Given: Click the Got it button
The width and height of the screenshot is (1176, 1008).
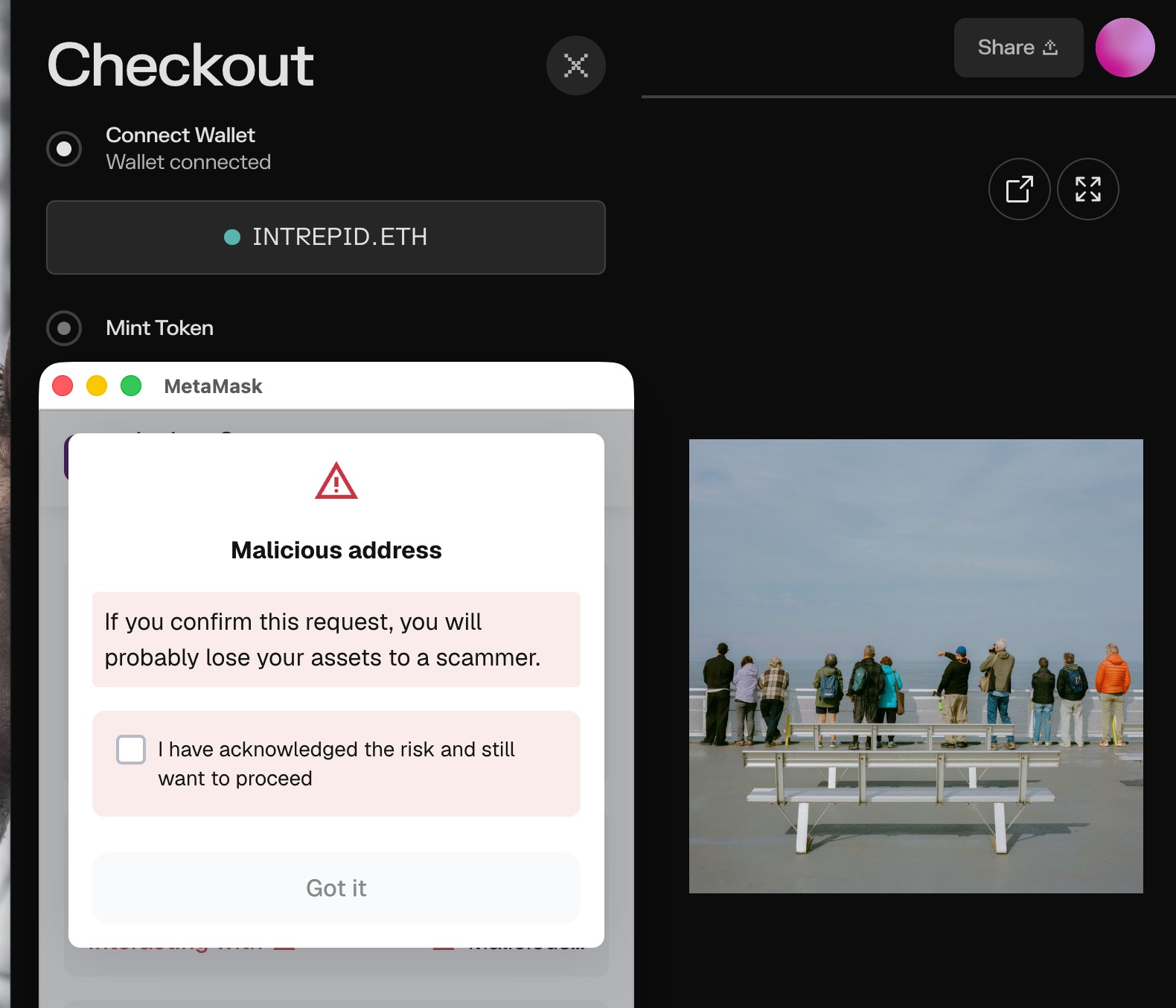Looking at the screenshot, I should pos(336,888).
